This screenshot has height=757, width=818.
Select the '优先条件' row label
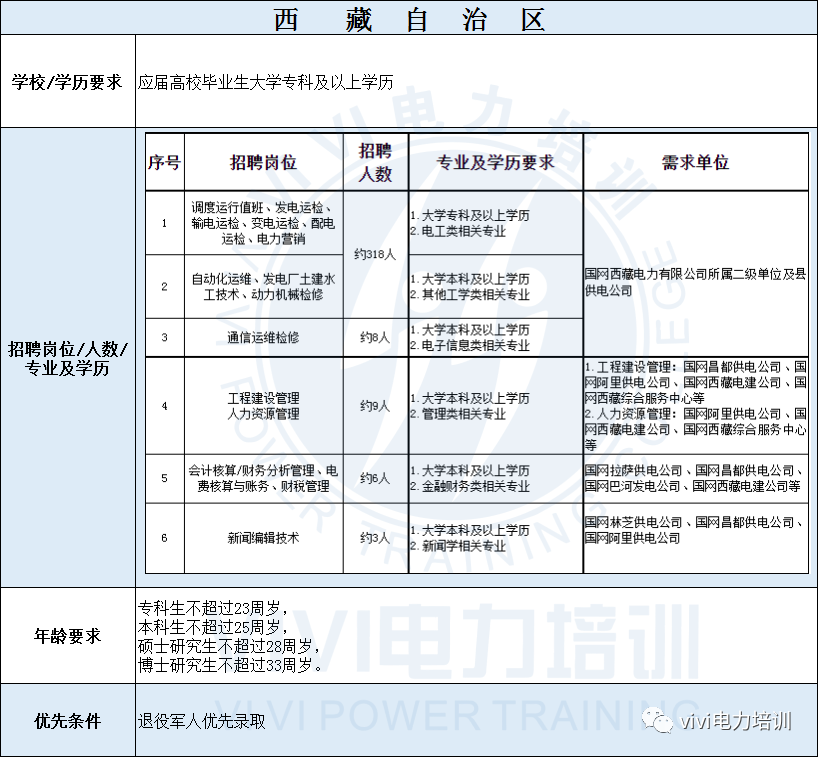(67, 721)
